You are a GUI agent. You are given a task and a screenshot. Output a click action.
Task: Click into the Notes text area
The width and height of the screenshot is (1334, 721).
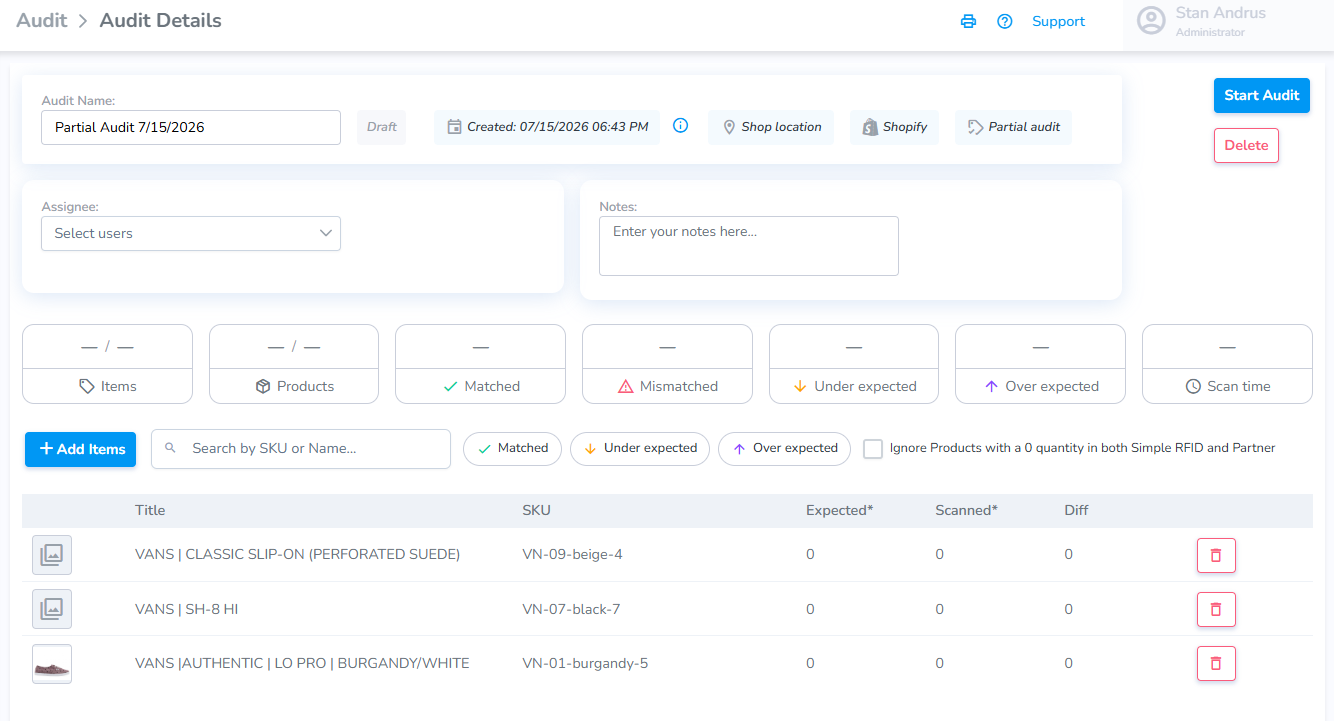[749, 246]
